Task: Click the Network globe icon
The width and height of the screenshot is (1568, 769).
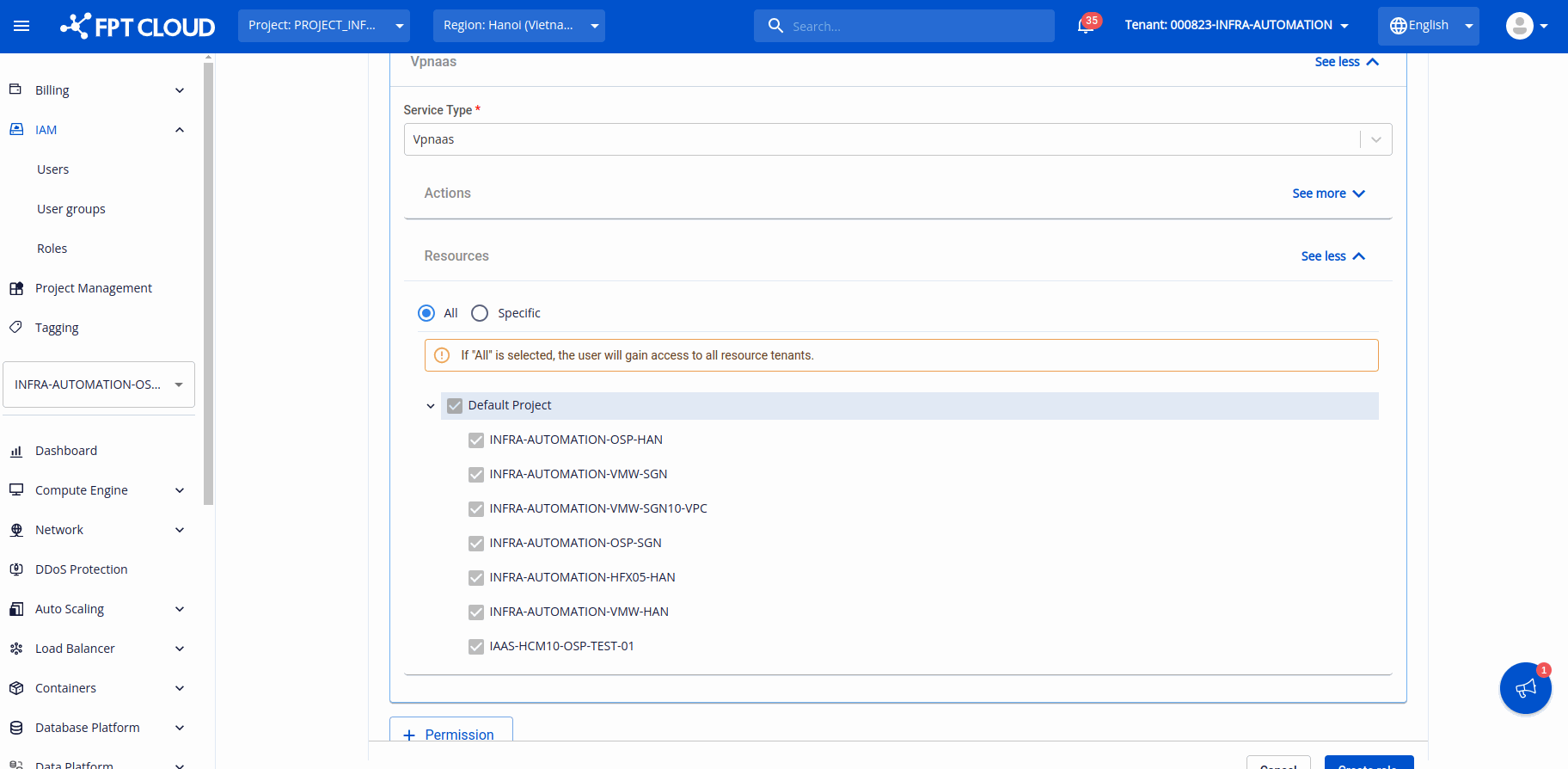Action: coord(15,530)
